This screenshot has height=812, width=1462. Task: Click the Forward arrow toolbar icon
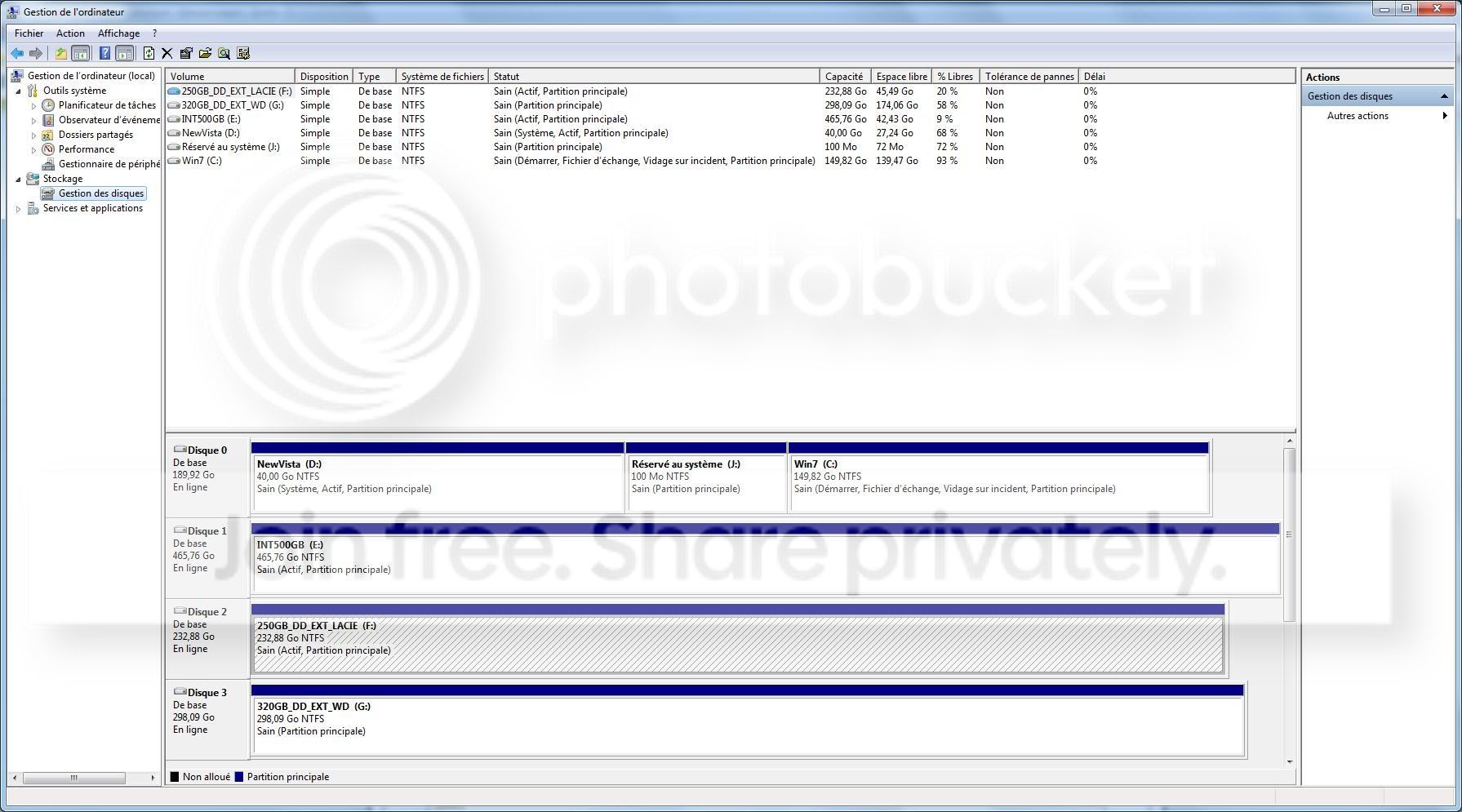coord(36,53)
